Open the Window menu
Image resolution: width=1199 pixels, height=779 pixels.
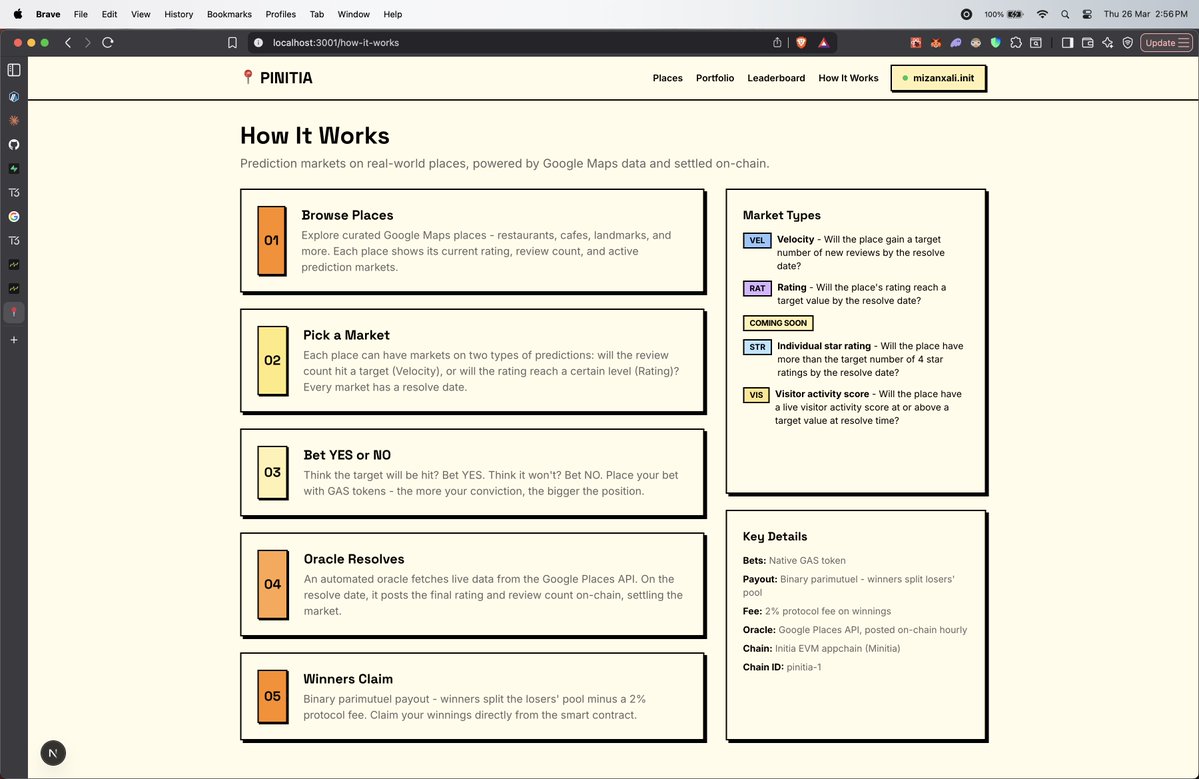pyautogui.click(x=353, y=14)
